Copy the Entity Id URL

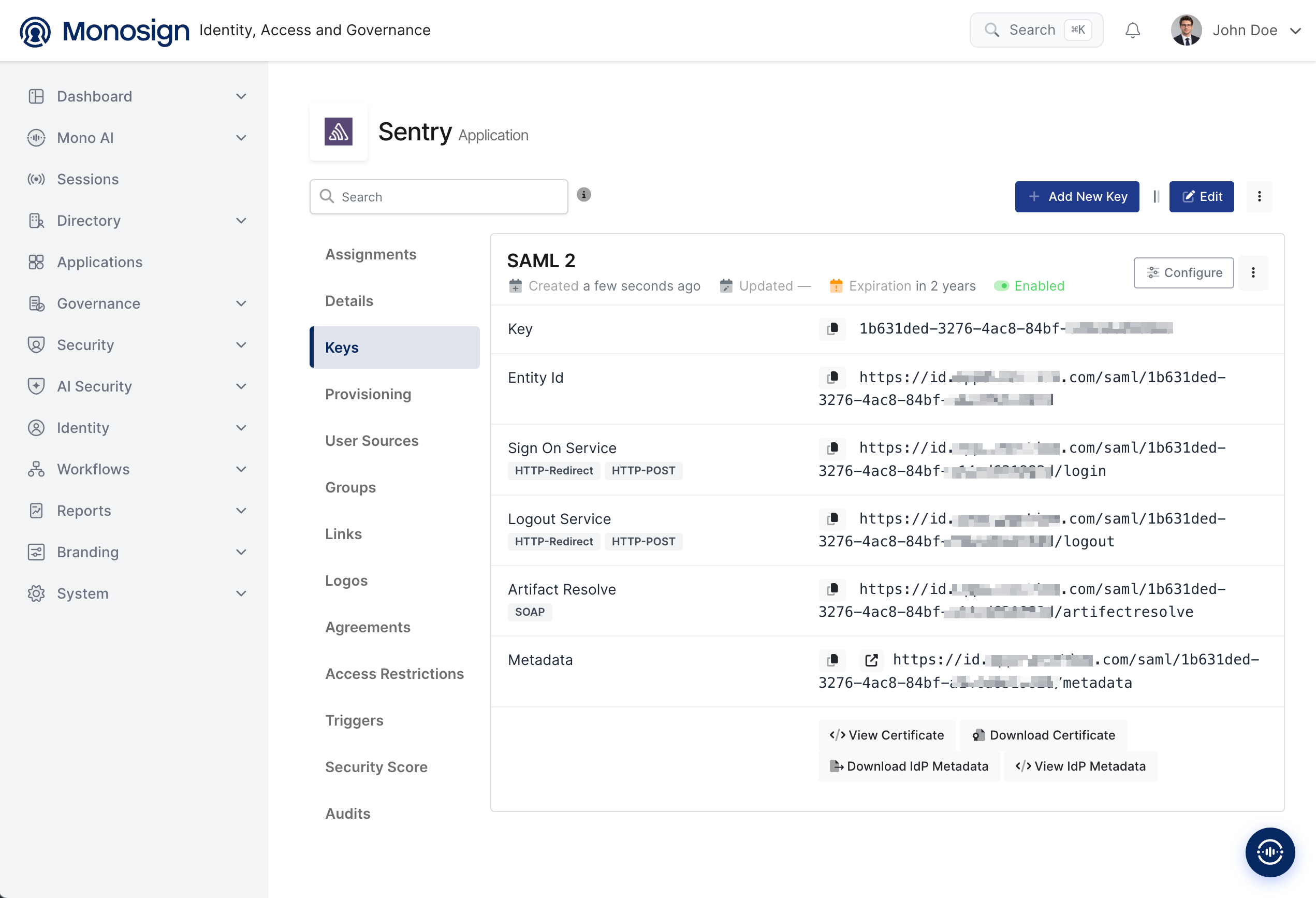[x=832, y=378]
